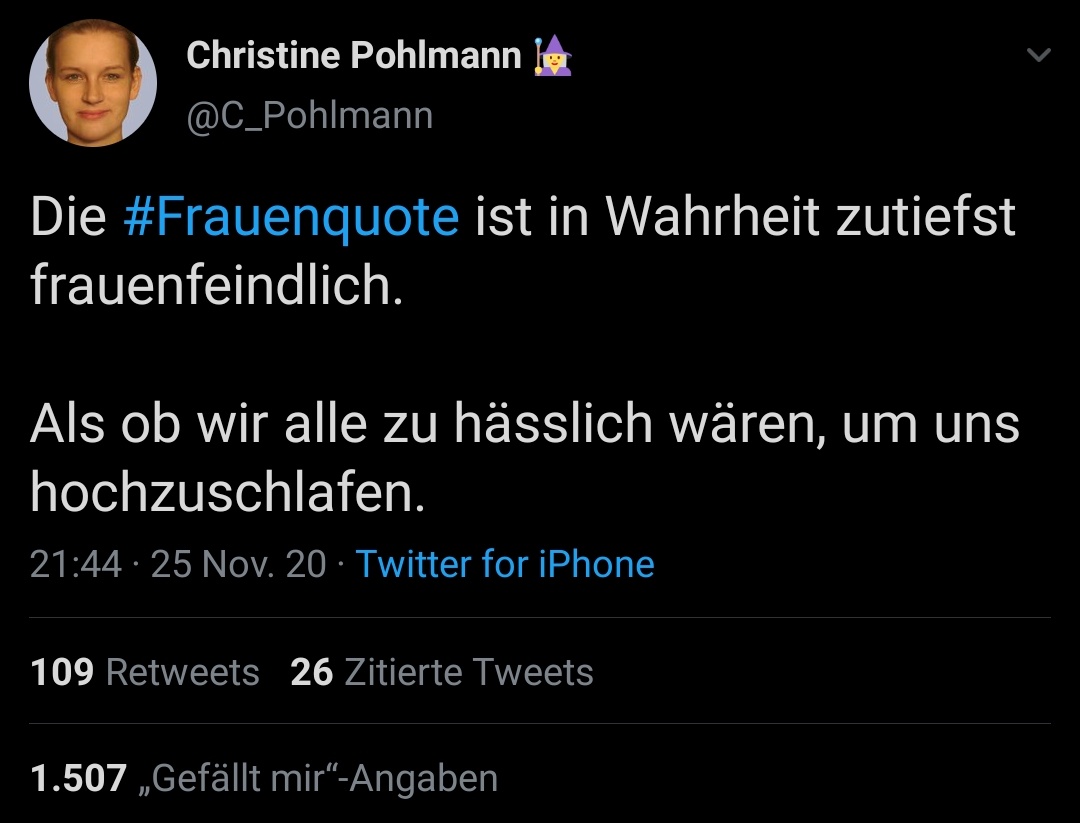View the Retweets list label
This screenshot has height=823, width=1080.
point(182,672)
